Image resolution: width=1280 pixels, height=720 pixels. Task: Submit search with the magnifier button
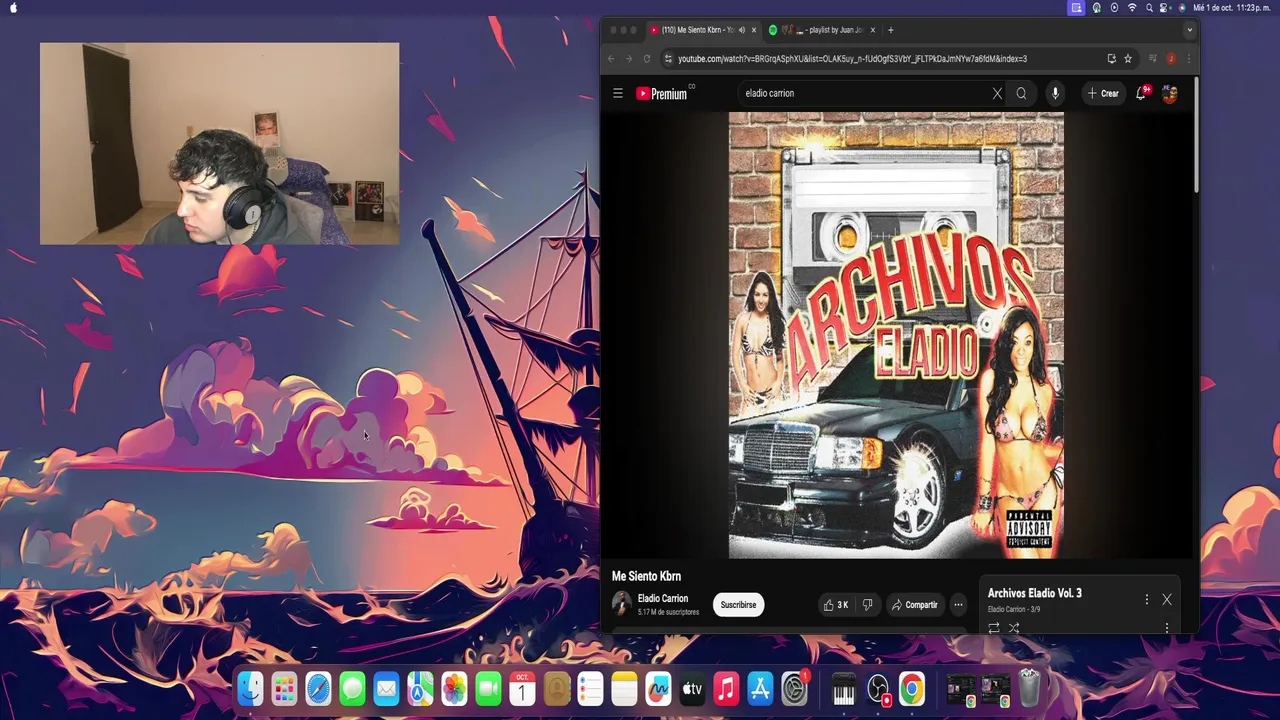click(1021, 93)
